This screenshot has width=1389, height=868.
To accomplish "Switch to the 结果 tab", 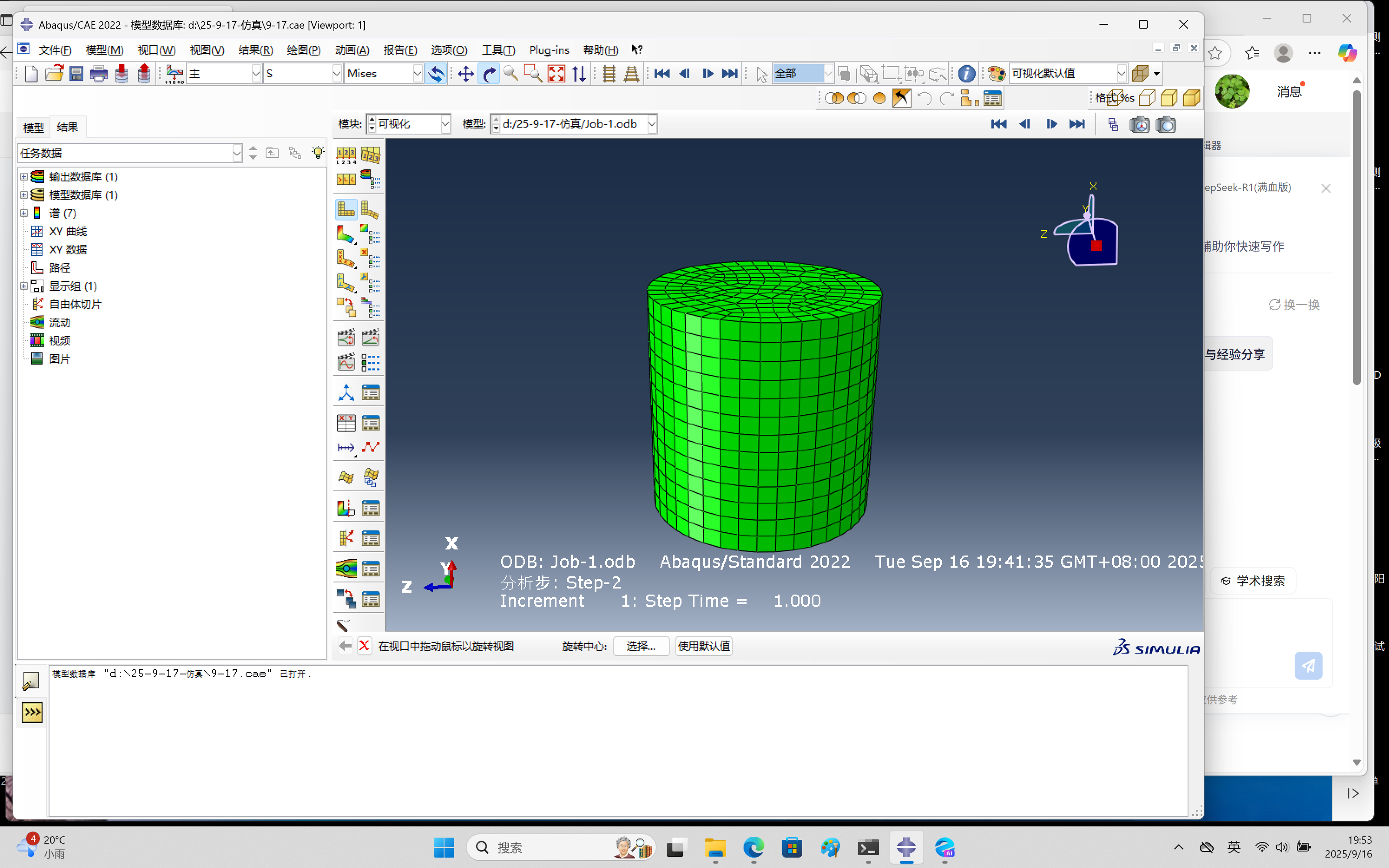I will point(67,127).
